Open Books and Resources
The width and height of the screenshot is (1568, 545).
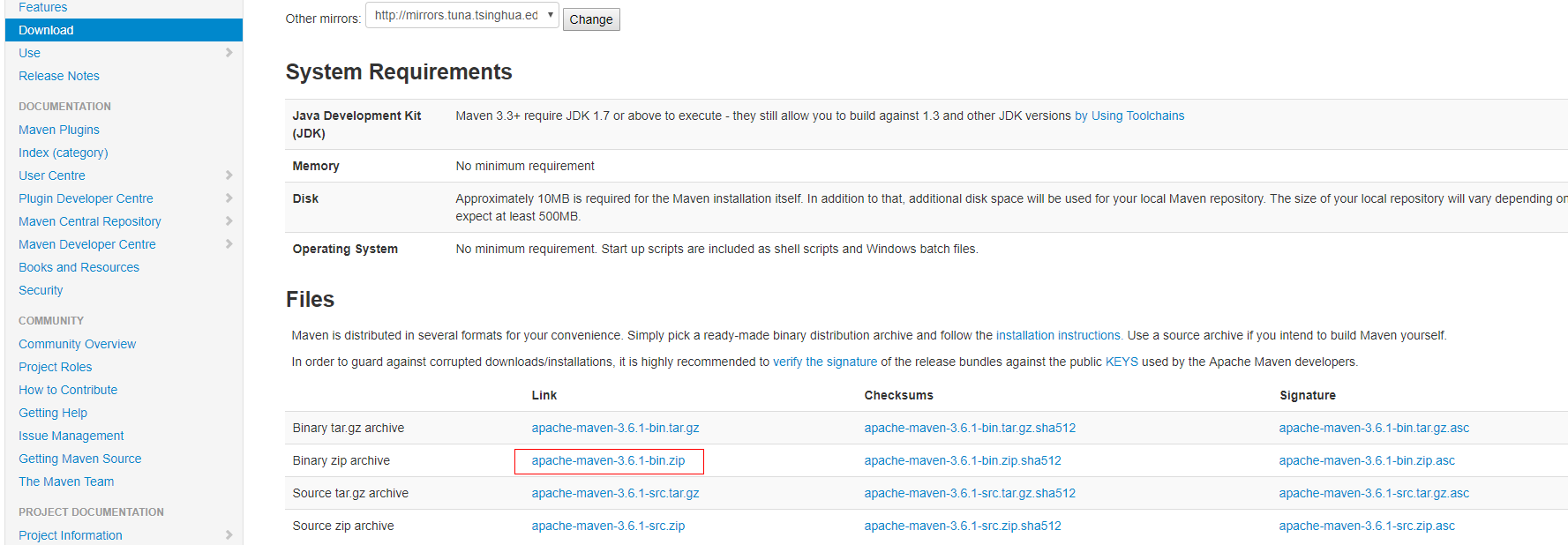pos(79,267)
